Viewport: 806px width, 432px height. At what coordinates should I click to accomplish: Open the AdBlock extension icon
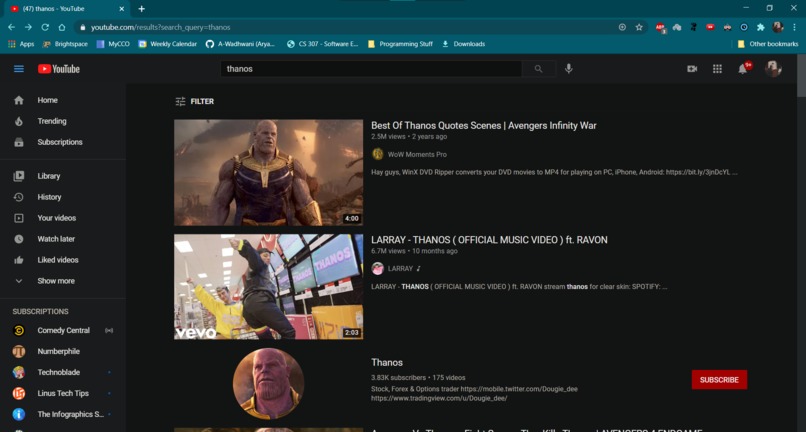(661, 28)
